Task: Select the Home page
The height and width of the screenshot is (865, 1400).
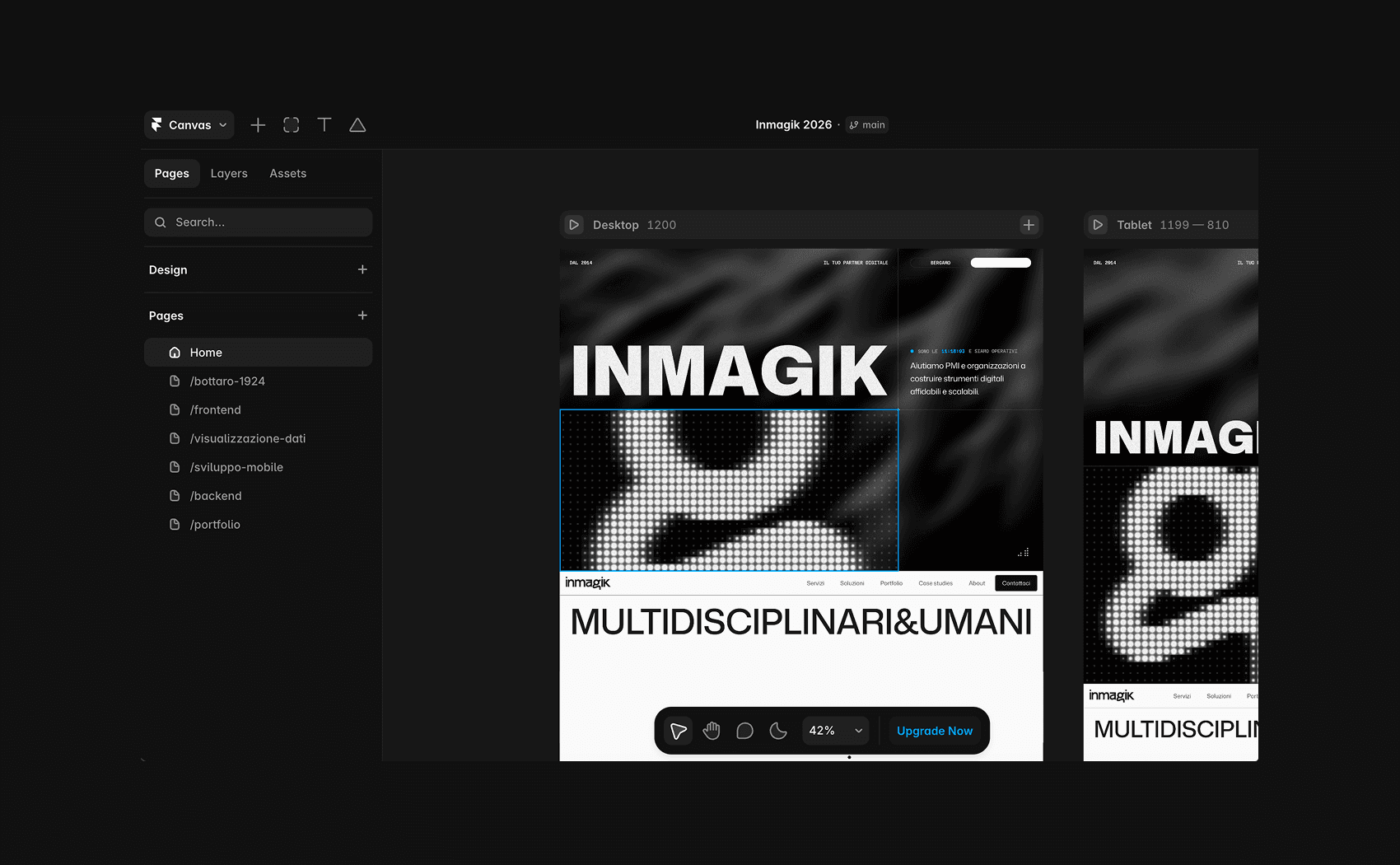Action: pos(259,353)
